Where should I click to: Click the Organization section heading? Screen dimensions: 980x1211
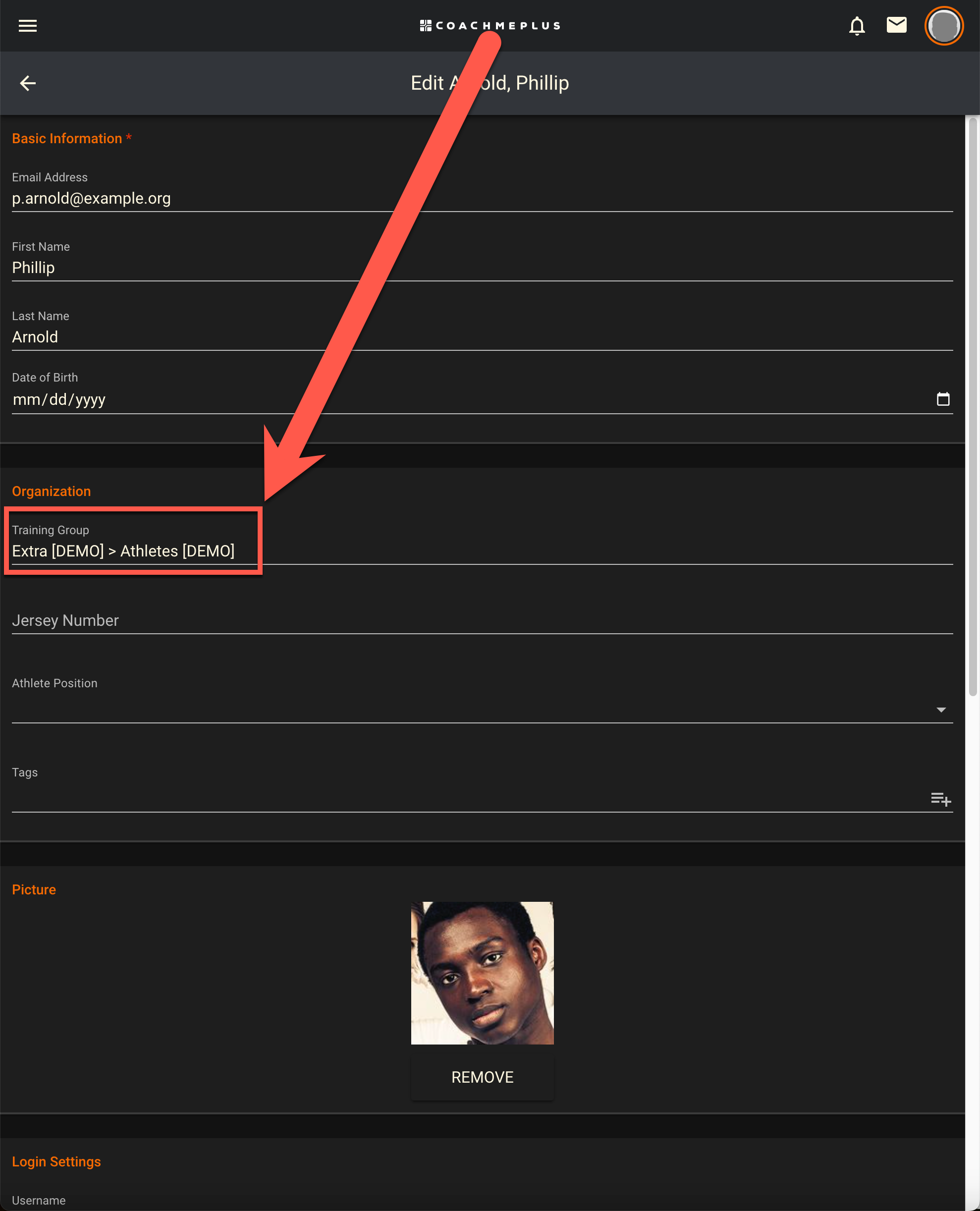point(52,491)
